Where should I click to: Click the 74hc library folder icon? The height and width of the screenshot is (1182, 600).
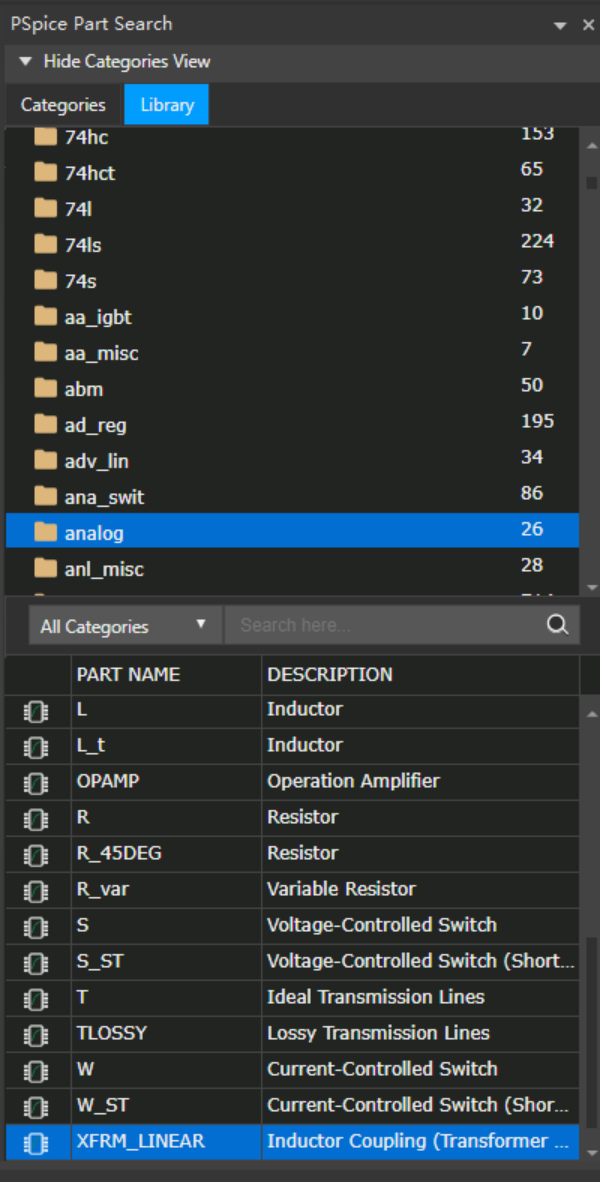click(46, 137)
